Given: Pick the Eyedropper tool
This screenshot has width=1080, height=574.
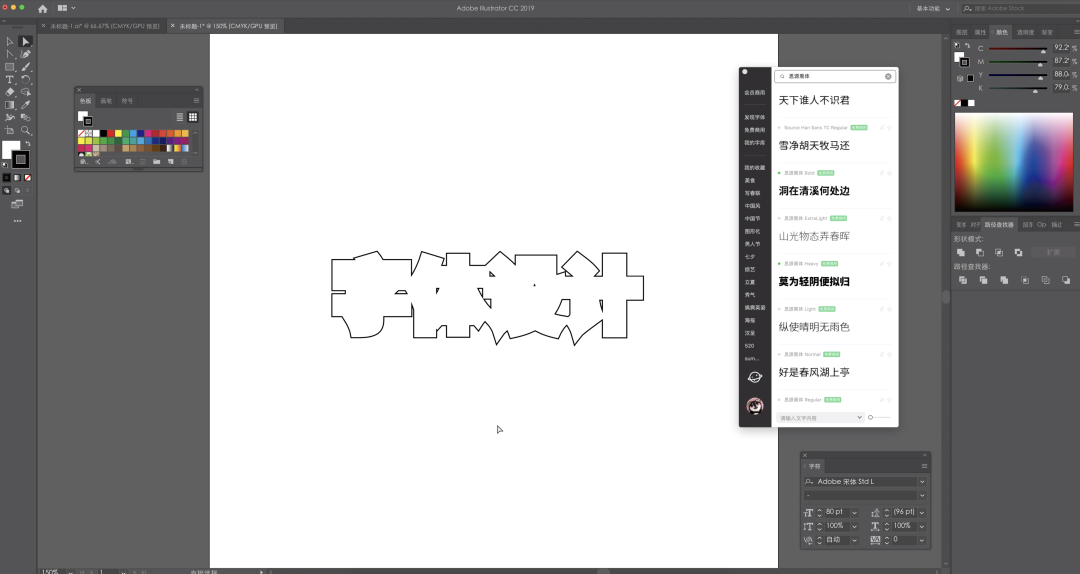Looking at the screenshot, I should [26, 104].
